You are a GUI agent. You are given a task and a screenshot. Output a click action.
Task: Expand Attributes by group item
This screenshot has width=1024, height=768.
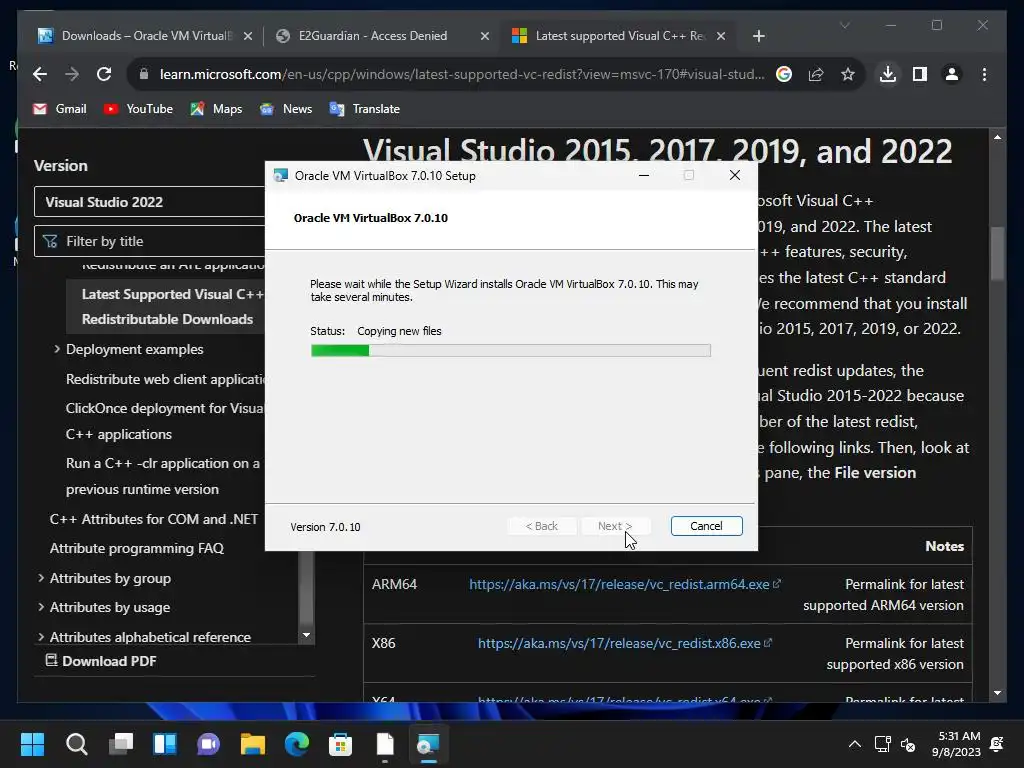(41, 578)
